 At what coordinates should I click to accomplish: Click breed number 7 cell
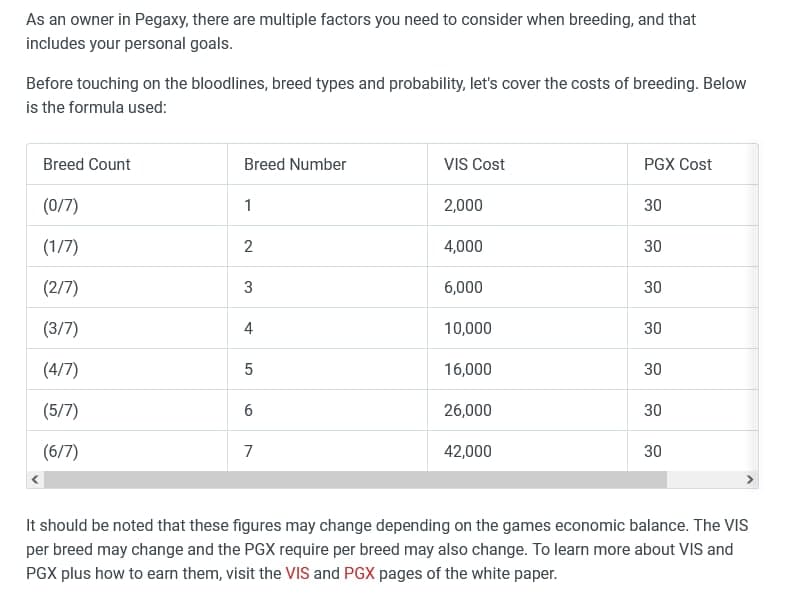[x=327, y=451]
